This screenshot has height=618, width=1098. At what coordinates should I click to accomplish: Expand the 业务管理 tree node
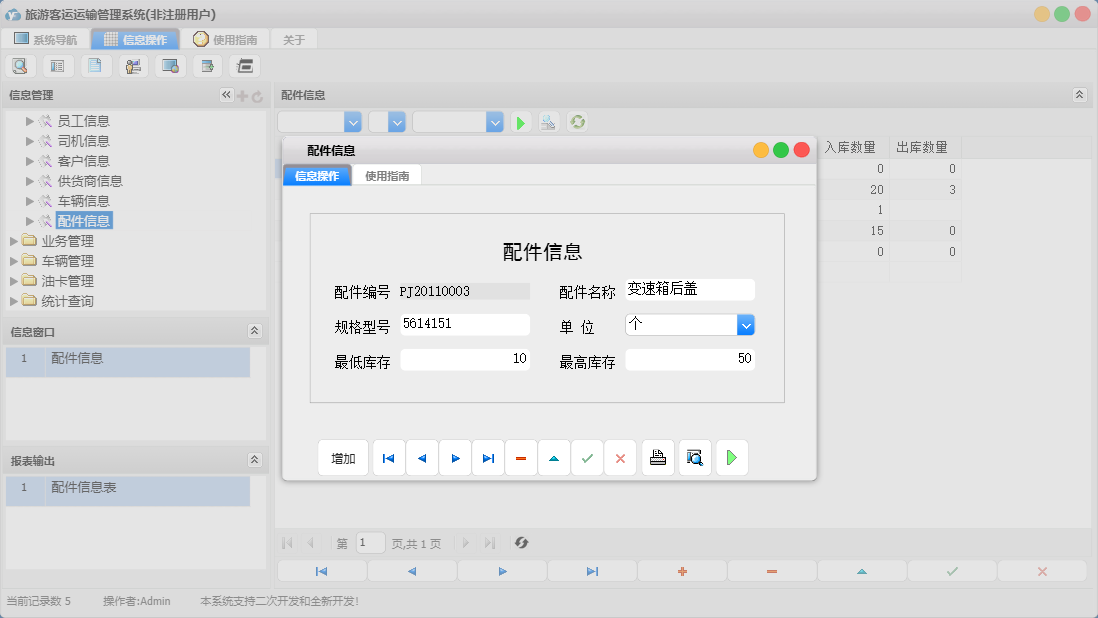14,240
